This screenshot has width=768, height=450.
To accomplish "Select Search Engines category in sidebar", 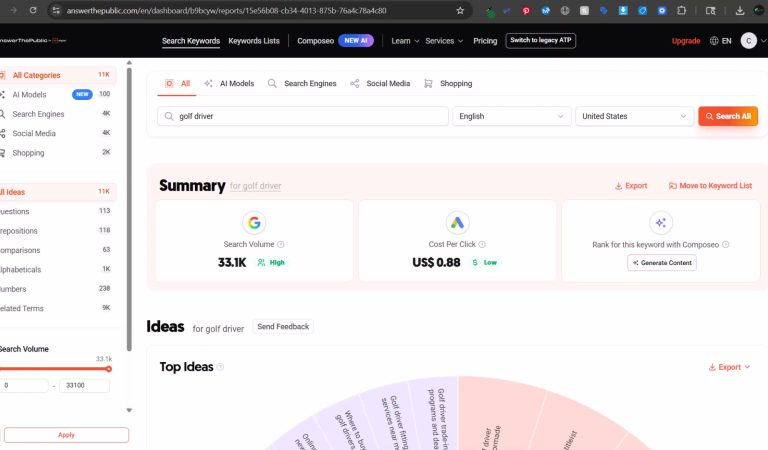I will 57,114.
